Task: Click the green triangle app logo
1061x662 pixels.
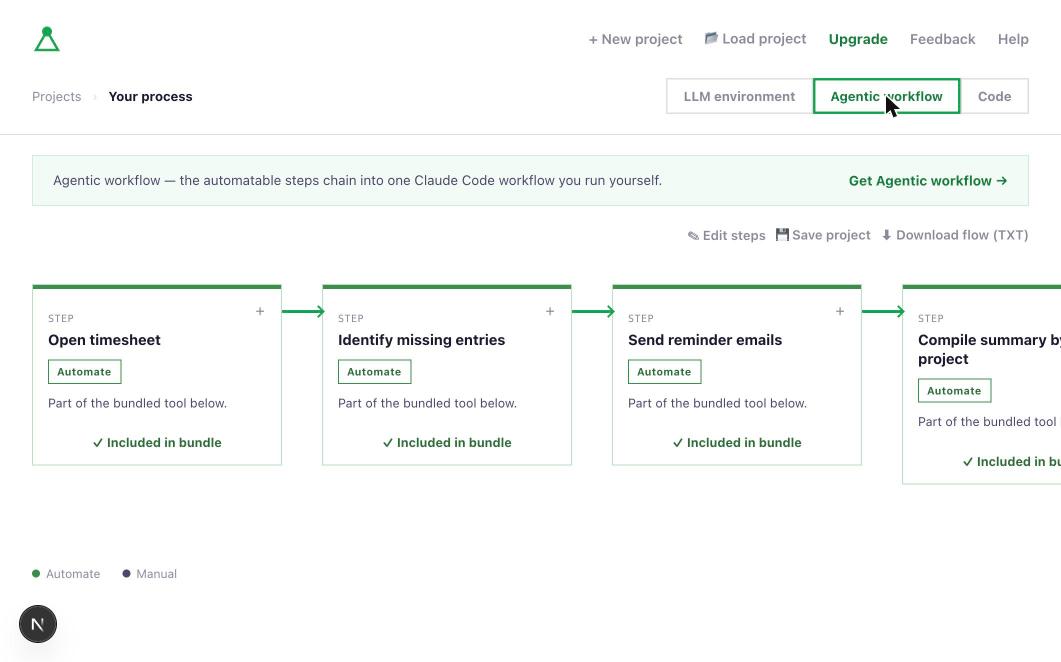Action: click(47, 39)
